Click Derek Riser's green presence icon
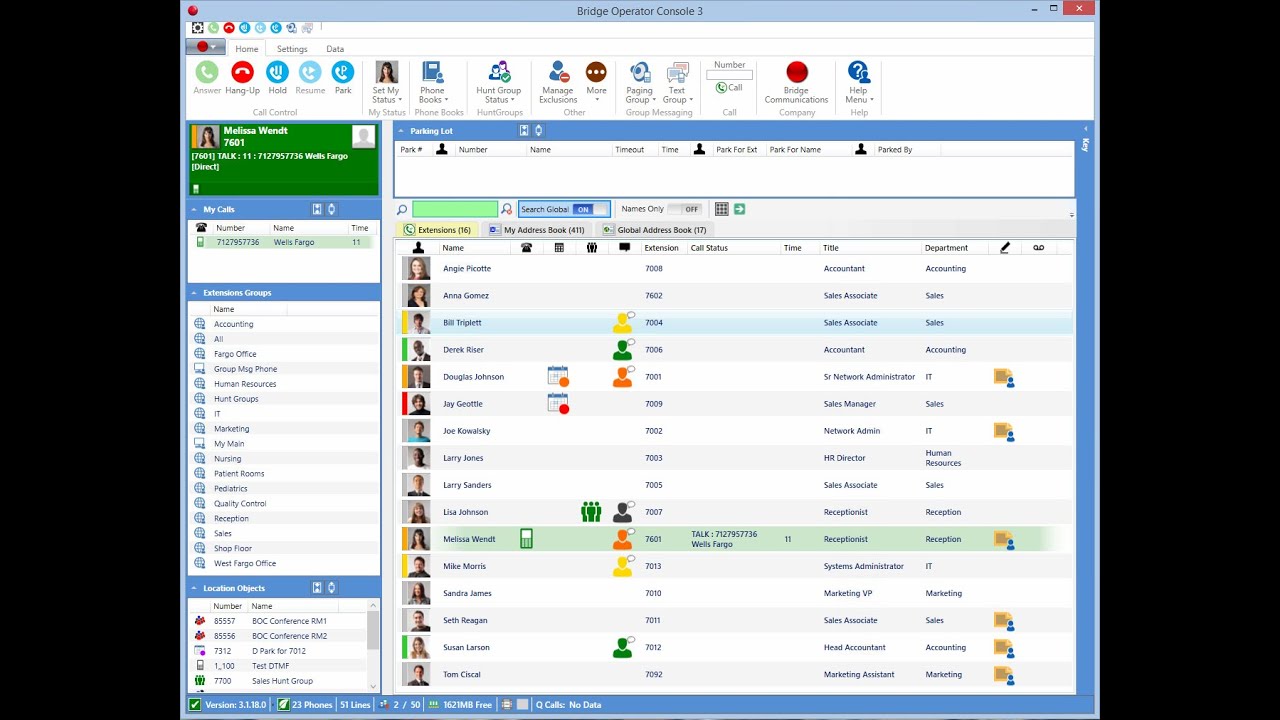This screenshot has width=1280, height=720. [623, 349]
